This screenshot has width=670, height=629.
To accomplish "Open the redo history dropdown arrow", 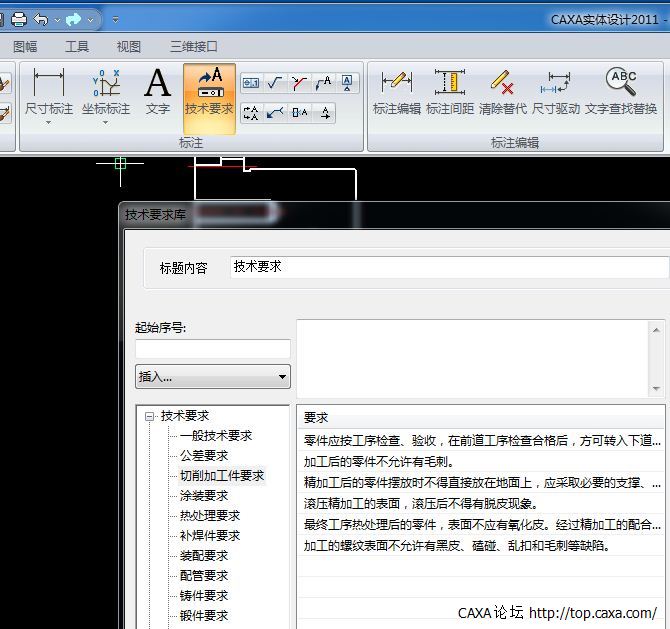I will [x=90, y=20].
